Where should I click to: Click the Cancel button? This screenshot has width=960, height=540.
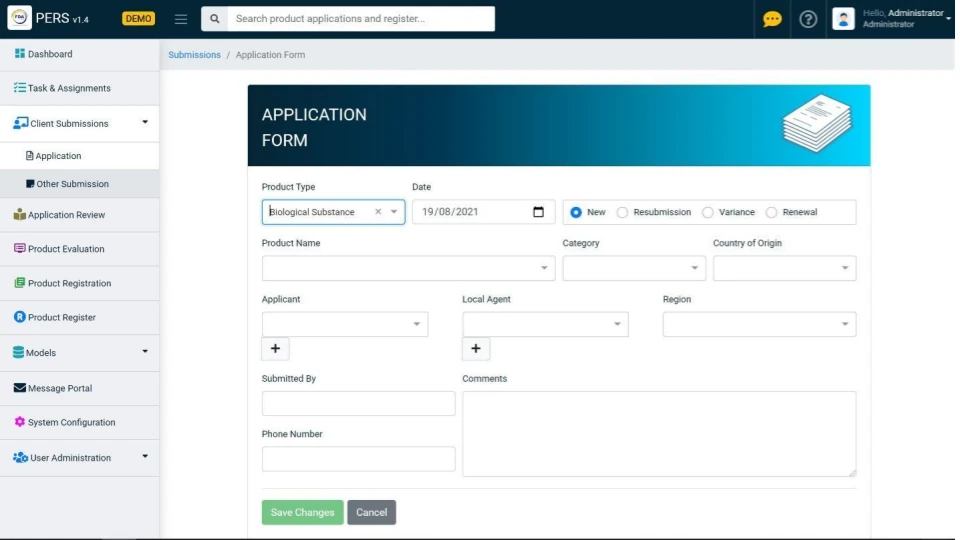pos(372,512)
